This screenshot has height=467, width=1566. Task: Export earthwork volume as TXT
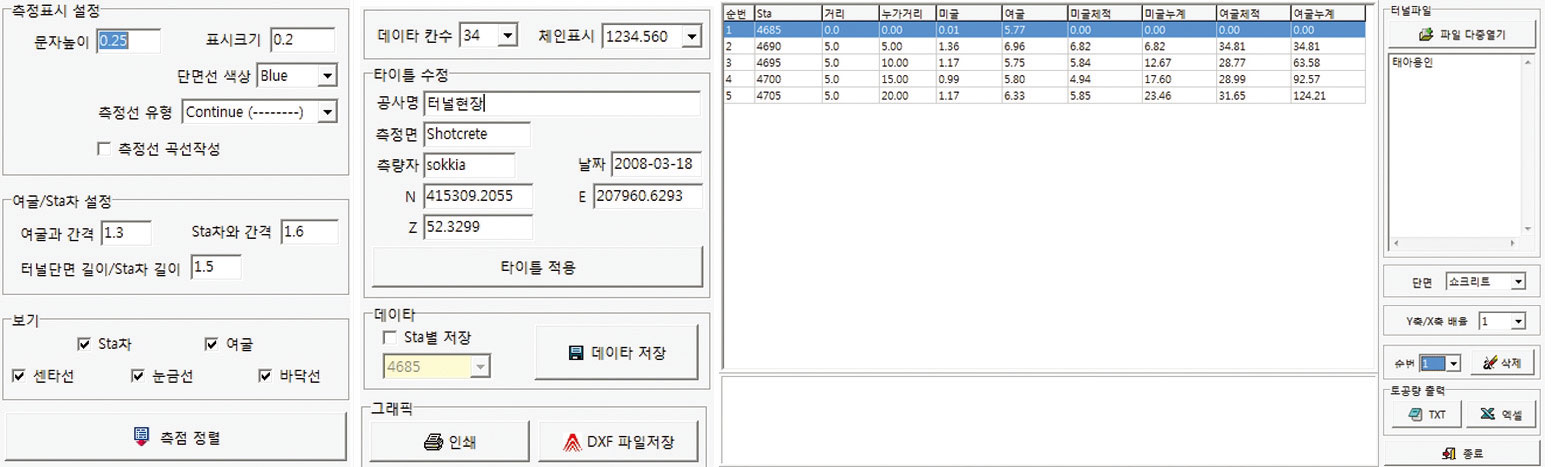pyautogui.click(x=1425, y=415)
